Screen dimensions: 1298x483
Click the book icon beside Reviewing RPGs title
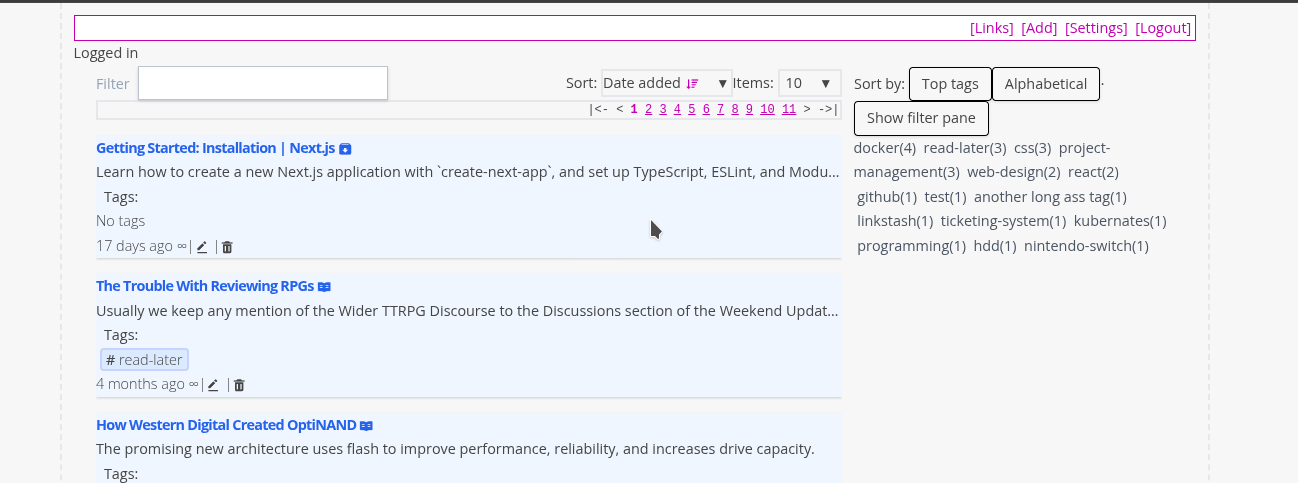(324, 287)
